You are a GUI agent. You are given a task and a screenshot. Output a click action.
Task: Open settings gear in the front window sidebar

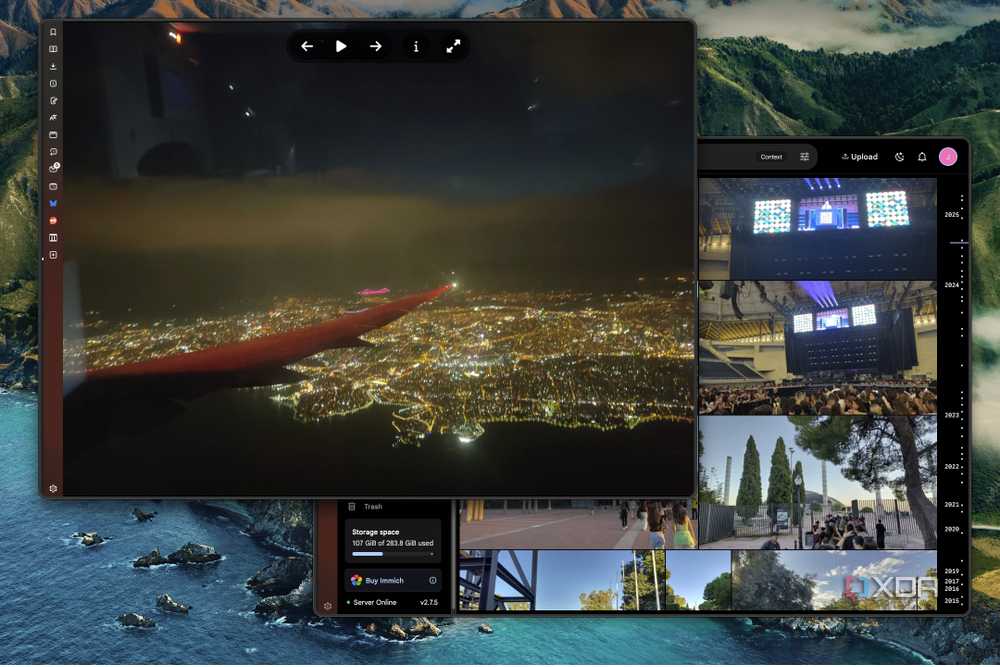(53, 488)
